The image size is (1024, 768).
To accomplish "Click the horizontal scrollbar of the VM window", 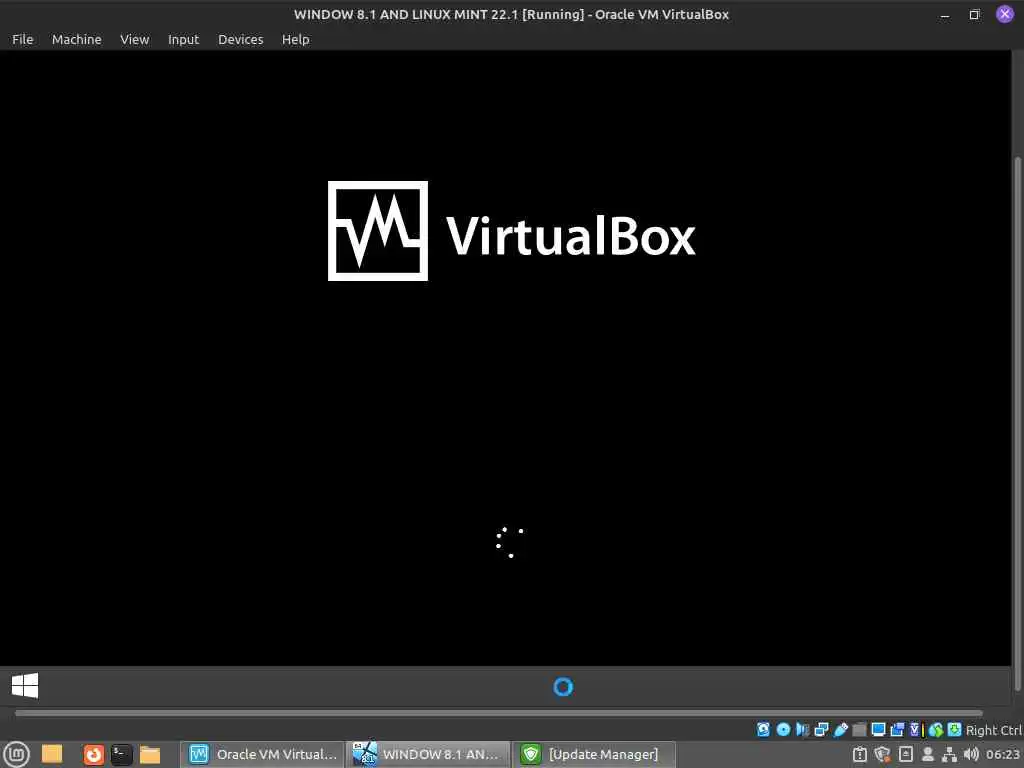I will 498,713.
